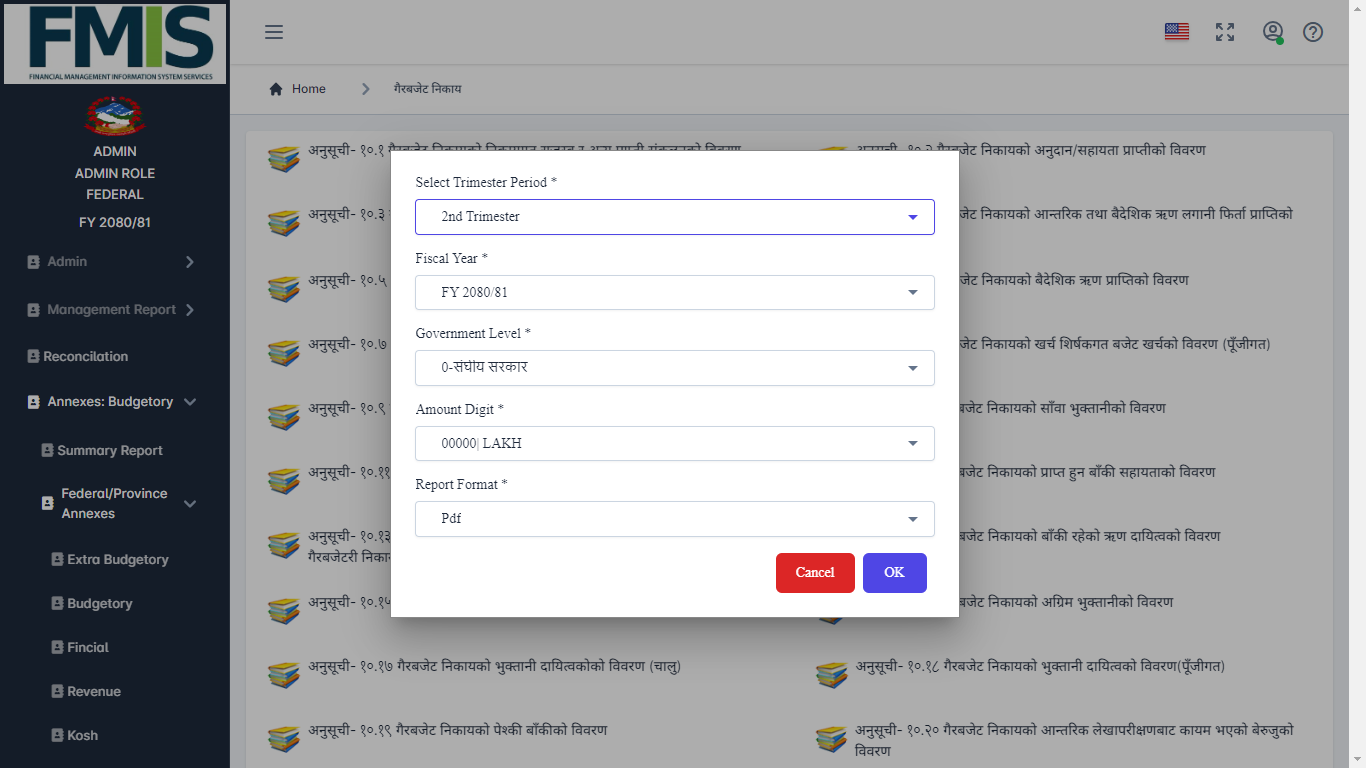Click the help question mark icon
Viewport: 1366px width, 768px height.
point(1313,32)
